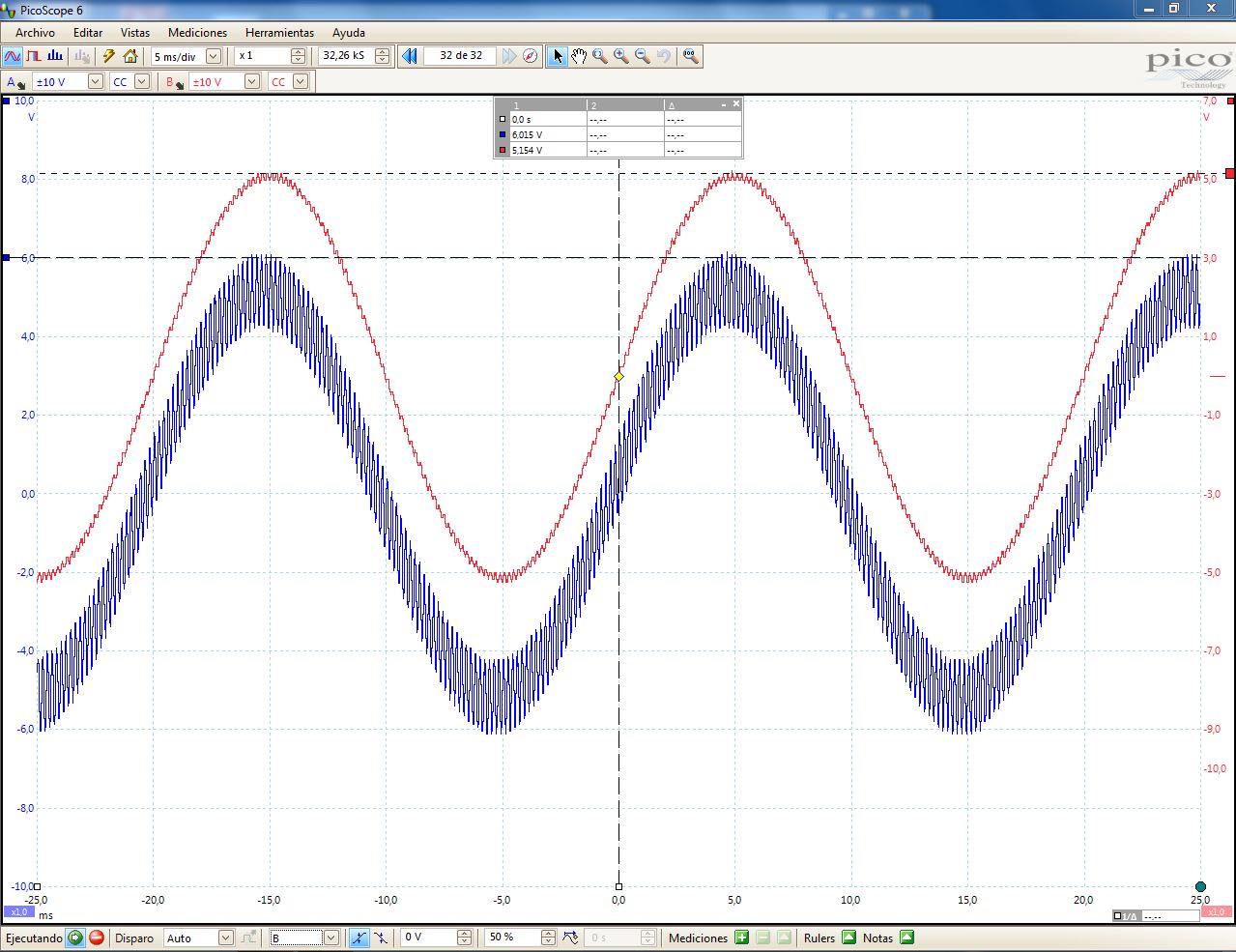Click the x1,0 channel A axis scale button
The height and width of the screenshot is (952, 1236).
pyautogui.click(x=18, y=912)
